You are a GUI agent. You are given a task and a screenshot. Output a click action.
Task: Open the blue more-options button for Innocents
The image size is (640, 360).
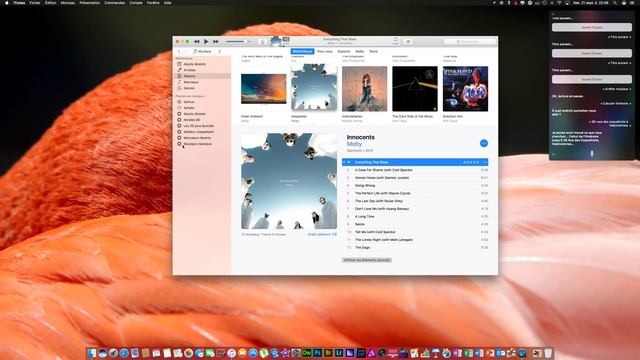tap(484, 143)
